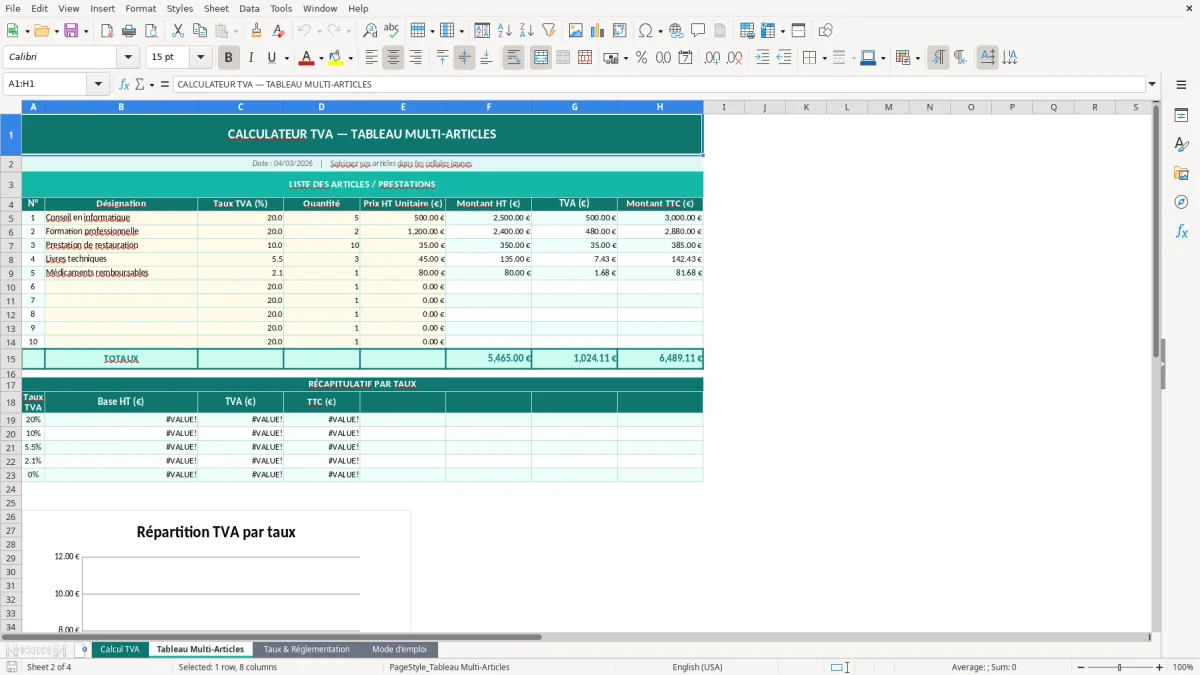This screenshot has width=1200, height=675.
Task: Expand the formula bar
Action: click(1152, 85)
